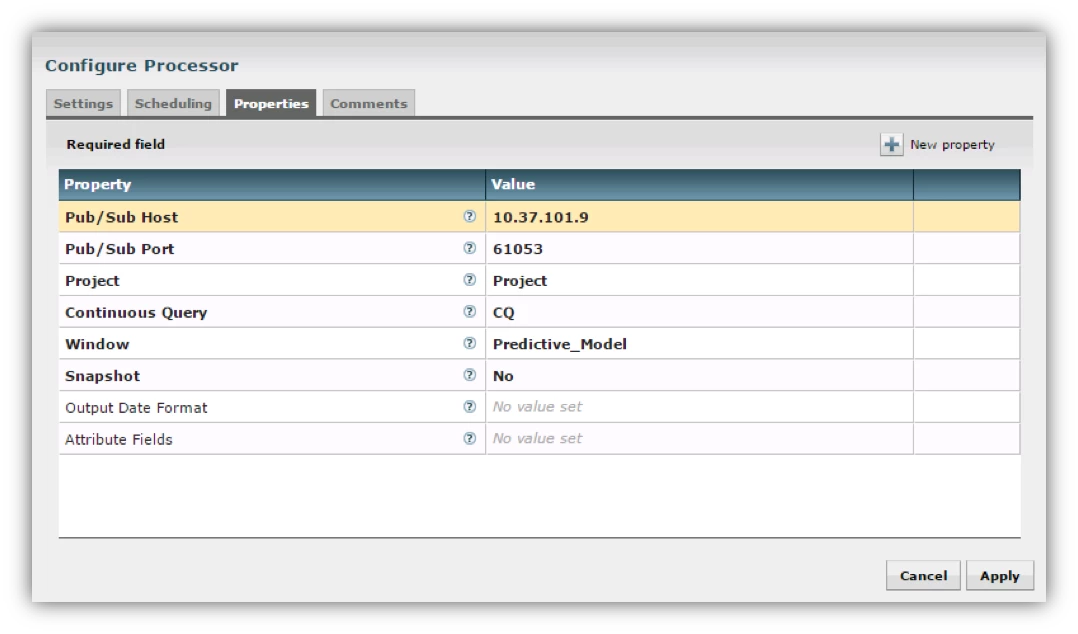The width and height of the screenshot is (1078, 634).
Task: Select the Pub/Sub Host property name
Action: coord(122,217)
